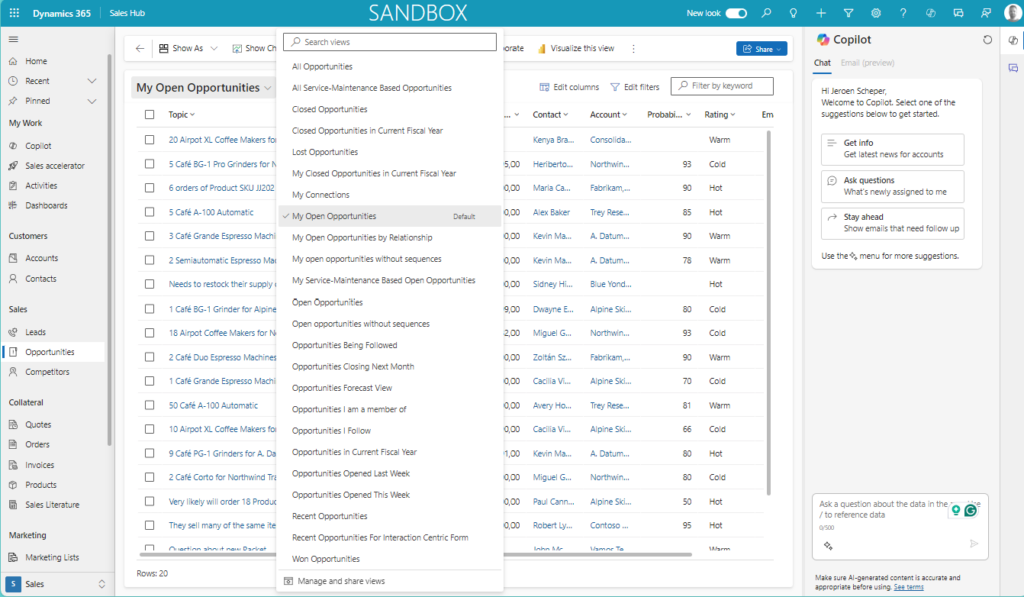This screenshot has height=597, width=1024.
Task: Click the Edit columns button
Action: [569, 87]
